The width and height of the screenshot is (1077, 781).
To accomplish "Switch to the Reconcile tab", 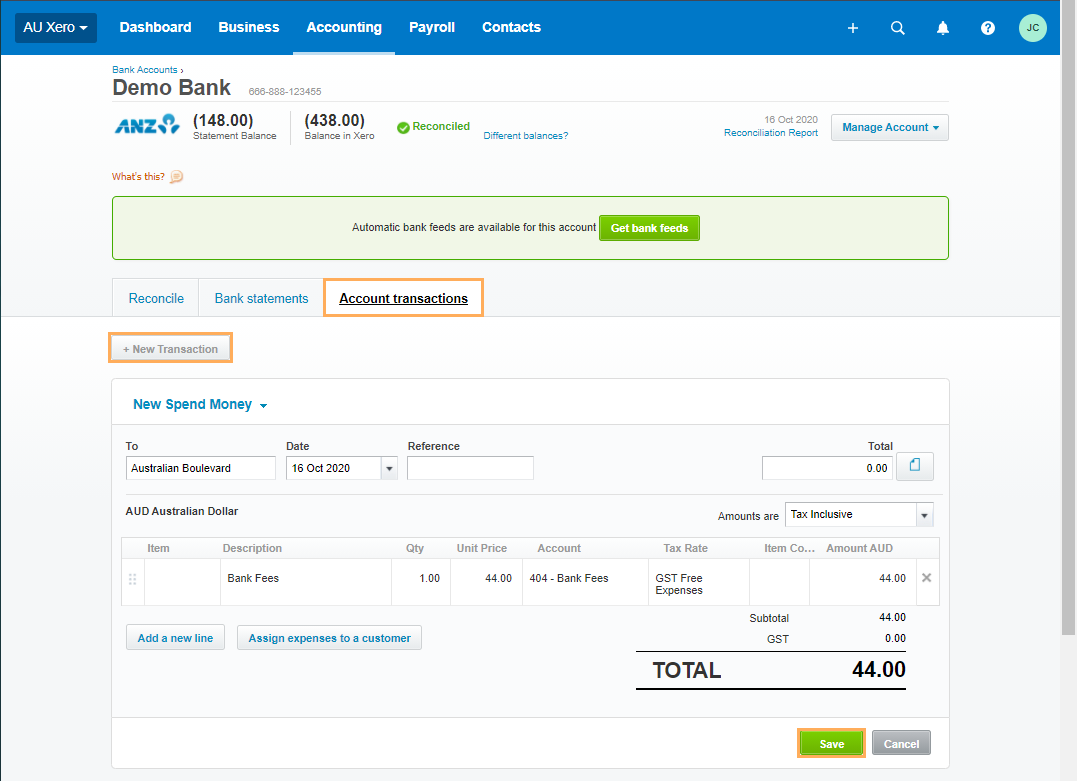I will (156, 298).
